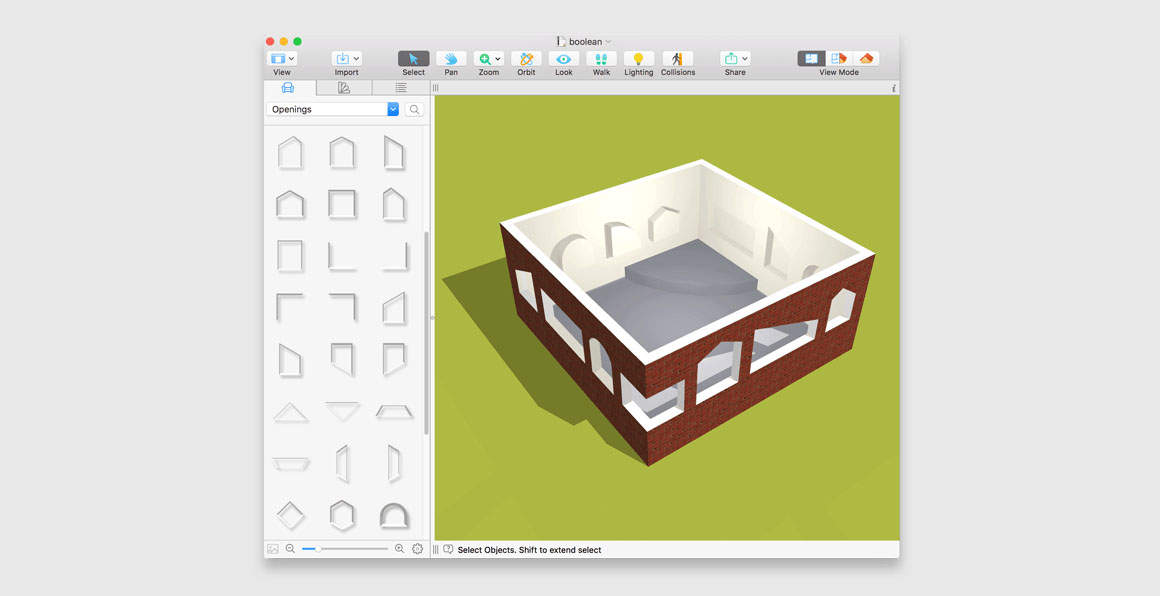Pick the top-left corner bracket opening

coord(290,307)
